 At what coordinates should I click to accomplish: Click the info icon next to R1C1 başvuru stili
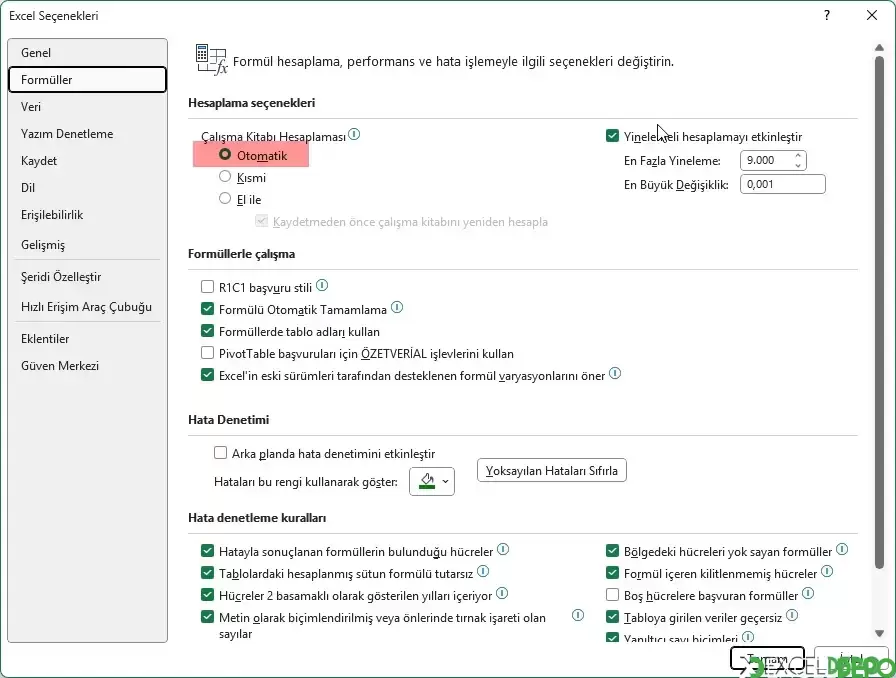(322, 285)
